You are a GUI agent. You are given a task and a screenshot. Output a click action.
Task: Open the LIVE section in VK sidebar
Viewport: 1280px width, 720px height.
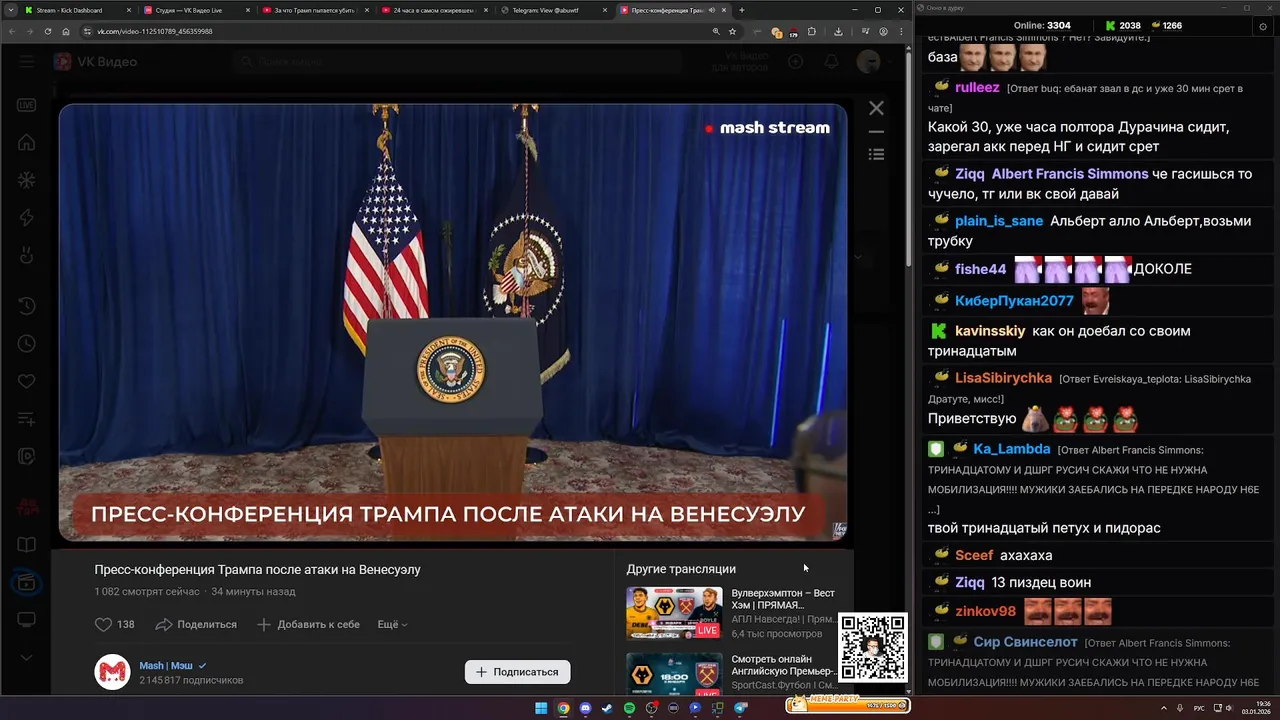(x=27, y=105)
